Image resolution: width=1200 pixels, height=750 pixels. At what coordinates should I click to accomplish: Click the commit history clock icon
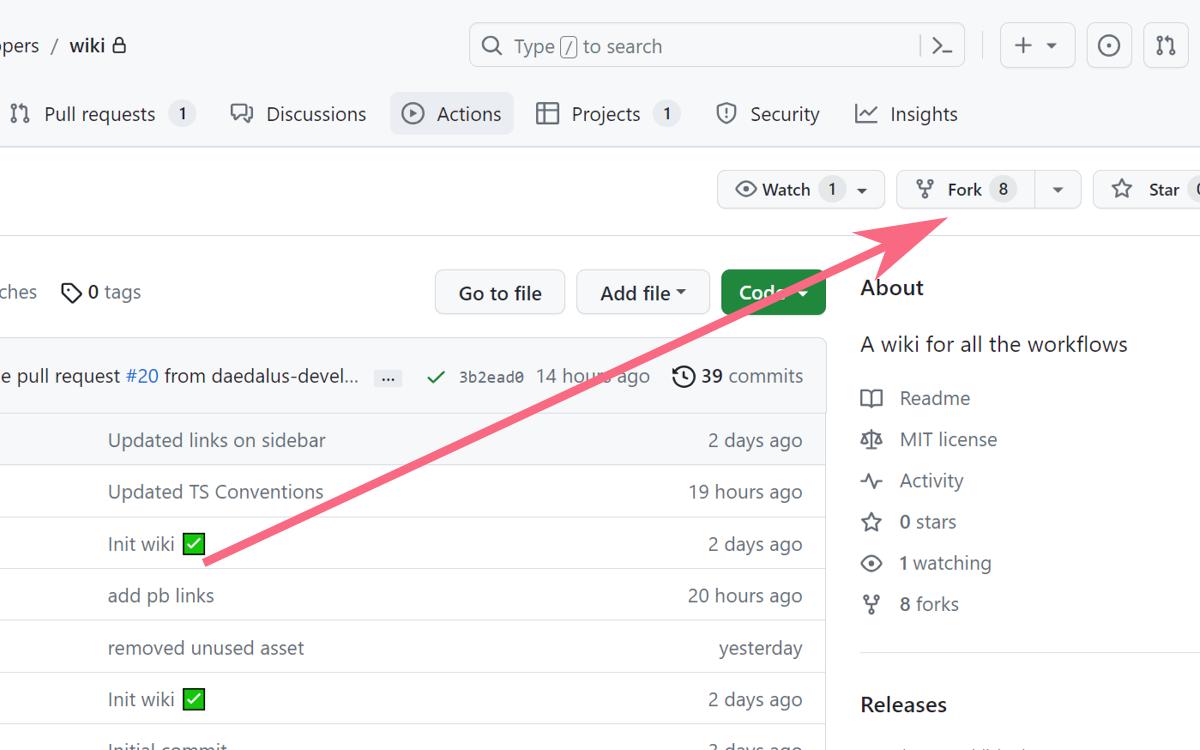pos(684,377)
